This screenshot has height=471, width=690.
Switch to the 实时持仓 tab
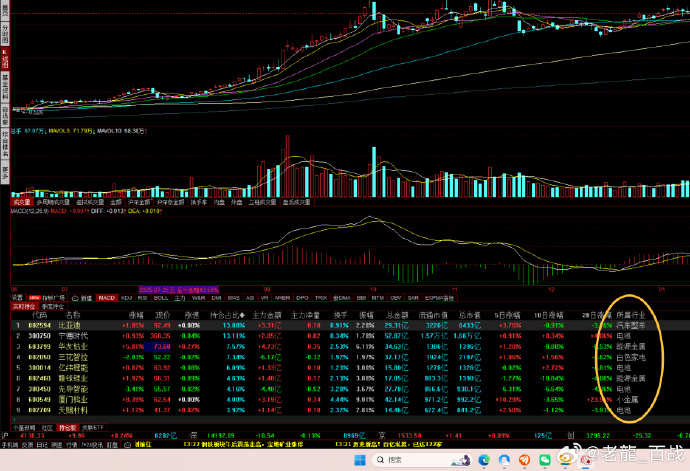pyautogui.click(x=24, y=306)
